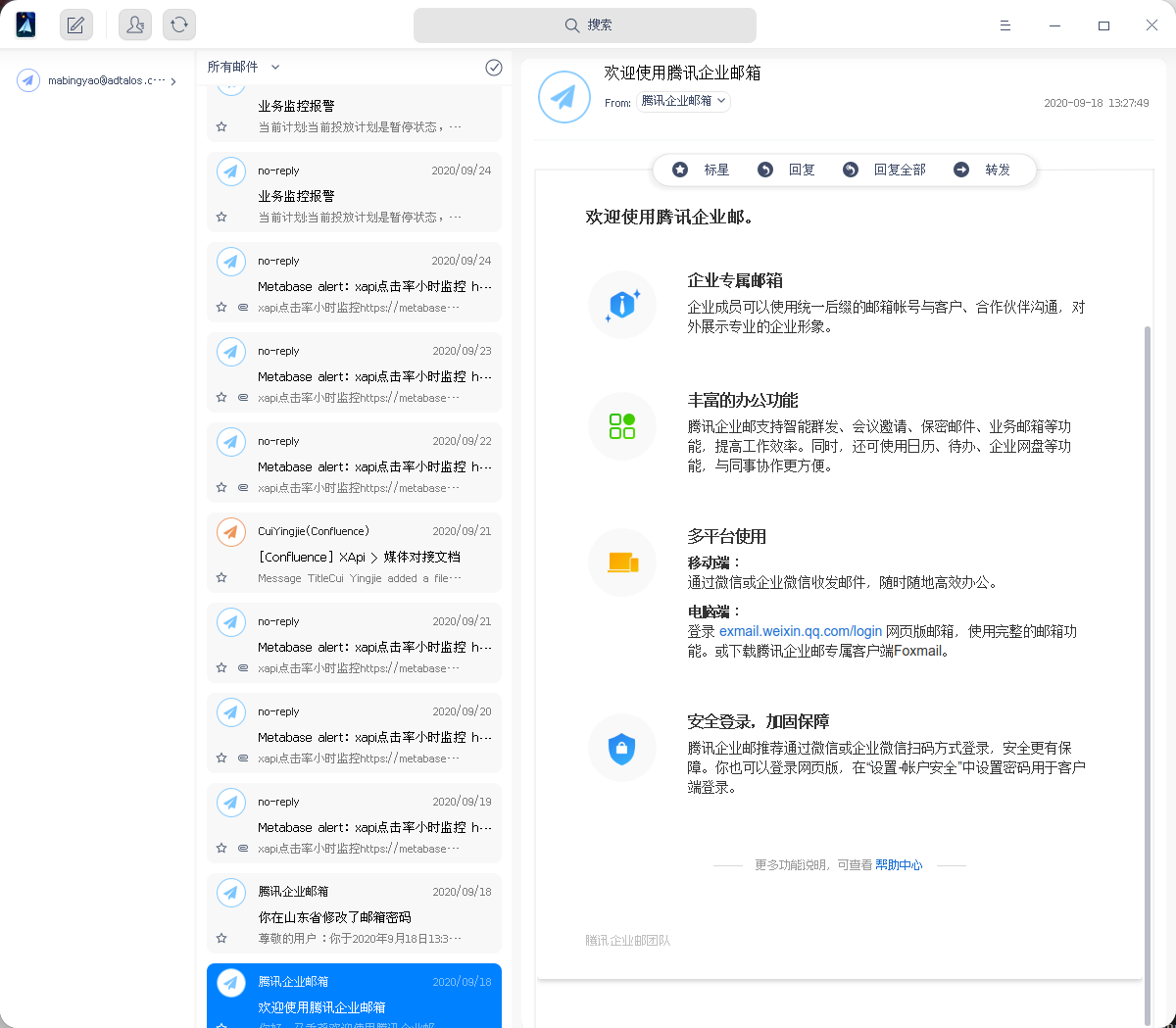1176x1028 pixels.
Task: Toggle the select-all checkmark above the mail list
Action: click(x=494, y=67)
